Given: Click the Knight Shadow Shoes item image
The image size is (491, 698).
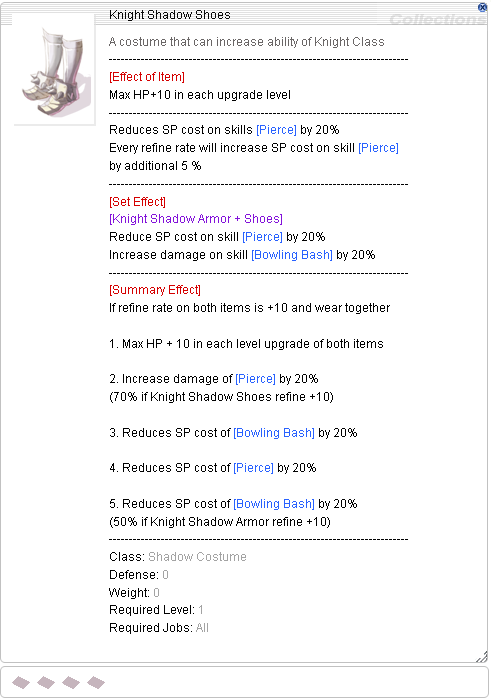Looking at the screenshot, I should pos(54,70).
